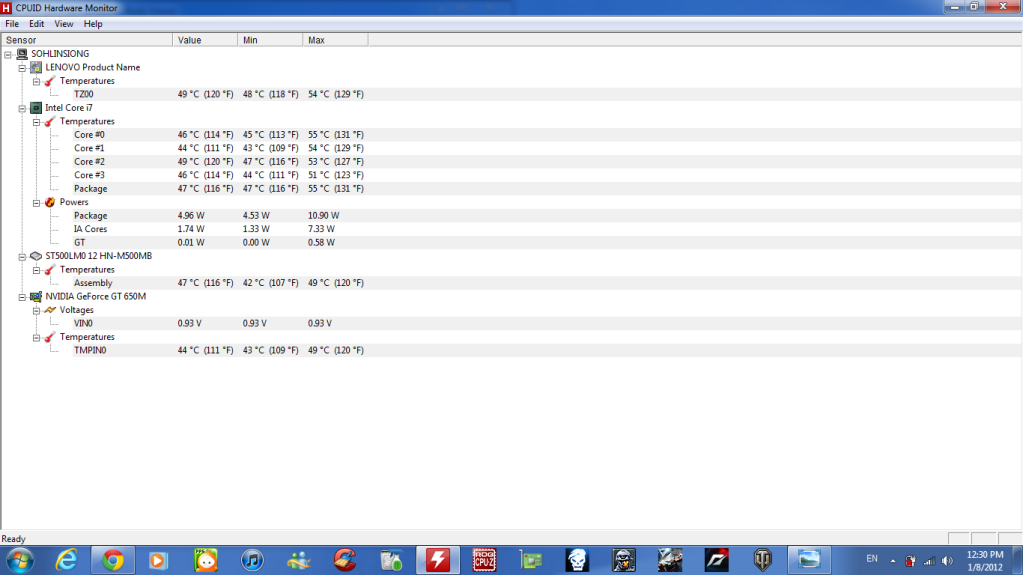Collapse the Intel Core i7 node
1023x575 pixels.
pos(22,108)
